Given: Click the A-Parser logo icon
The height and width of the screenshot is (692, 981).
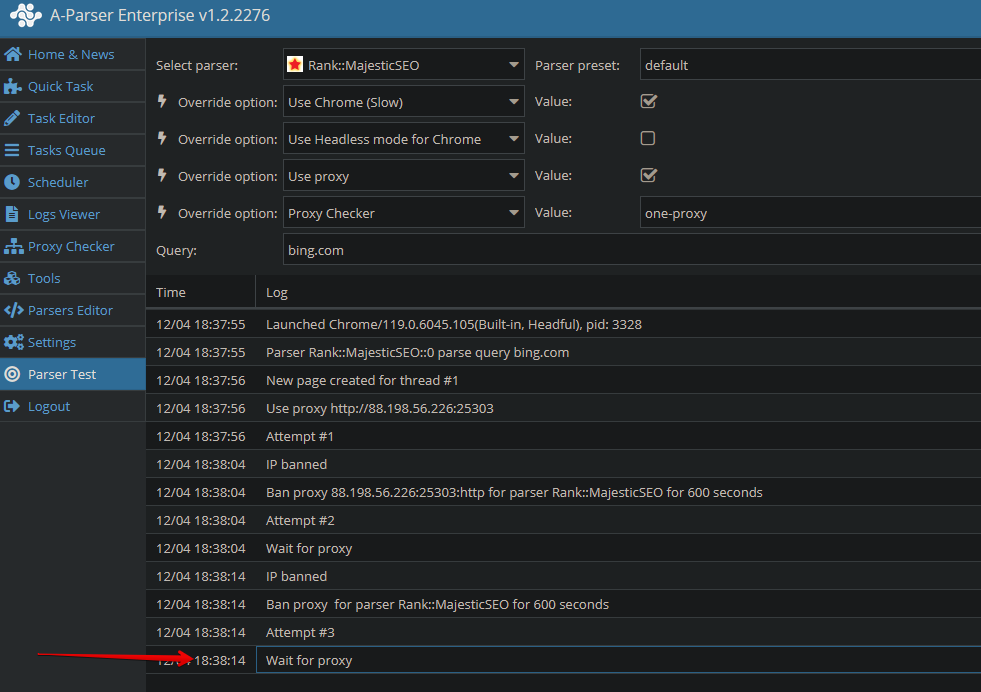Looking at the screenshot, I should pos(25,17).
